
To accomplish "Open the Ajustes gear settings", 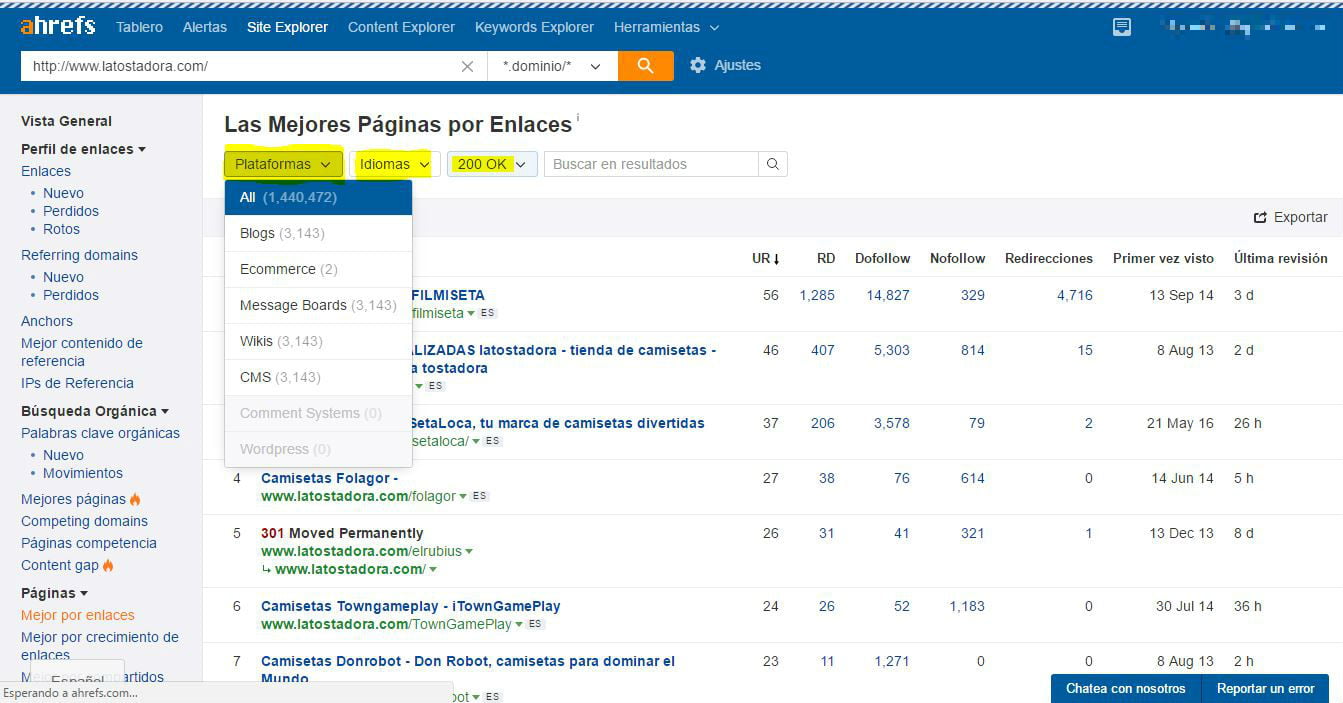I will [x=725, y=65].
